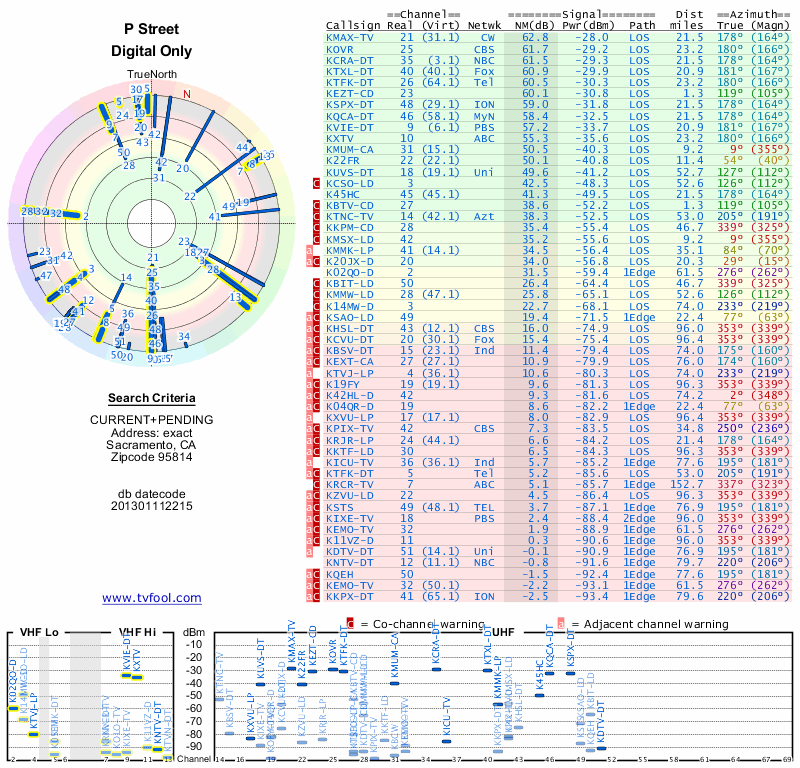Click K02QO-D callsign in the table
The image size is (800, 768).
pyautogui.click(x=349, y=272)
